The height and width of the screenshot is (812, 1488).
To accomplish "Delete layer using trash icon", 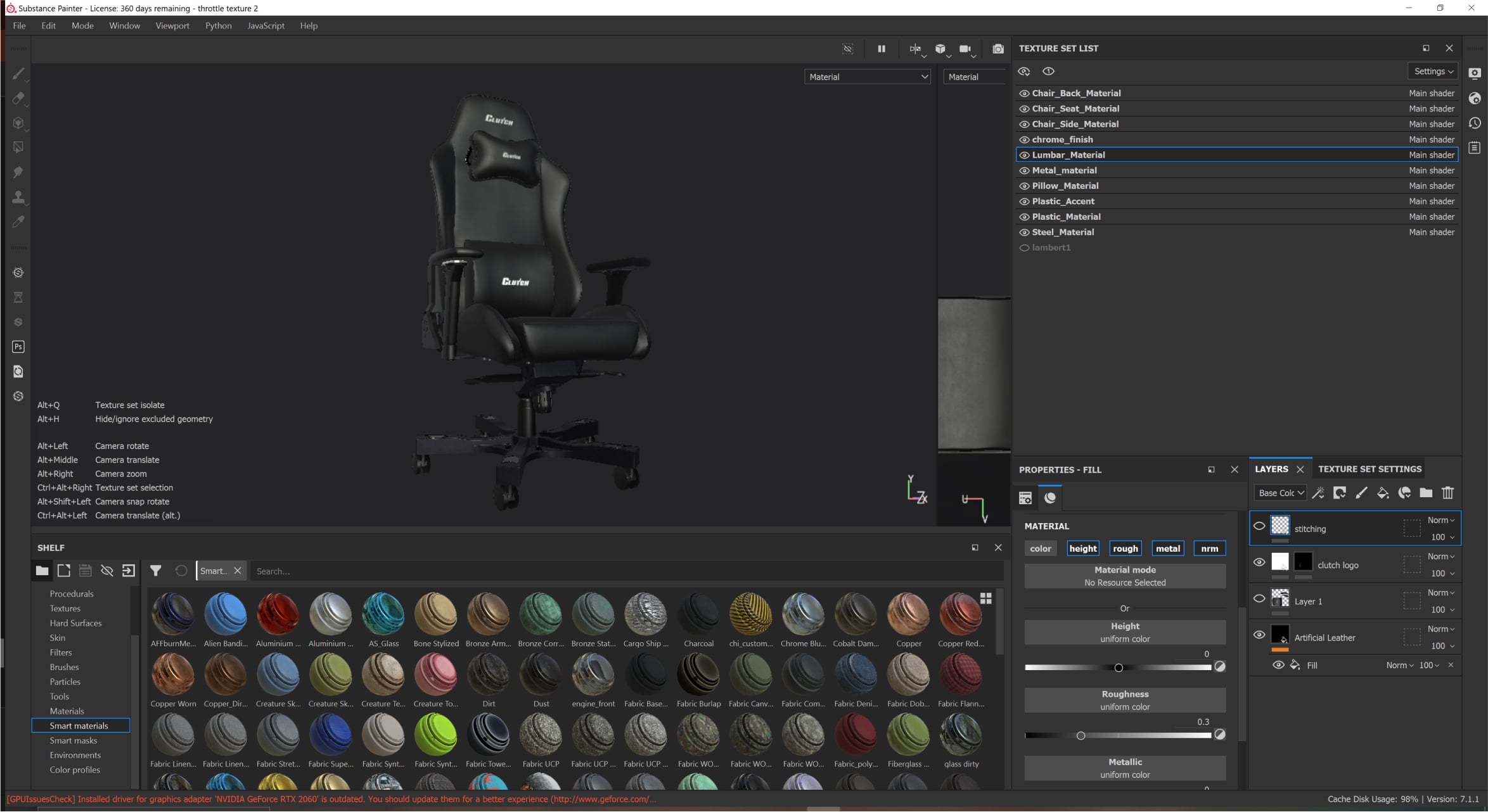I will click(x=1447, y=493).
